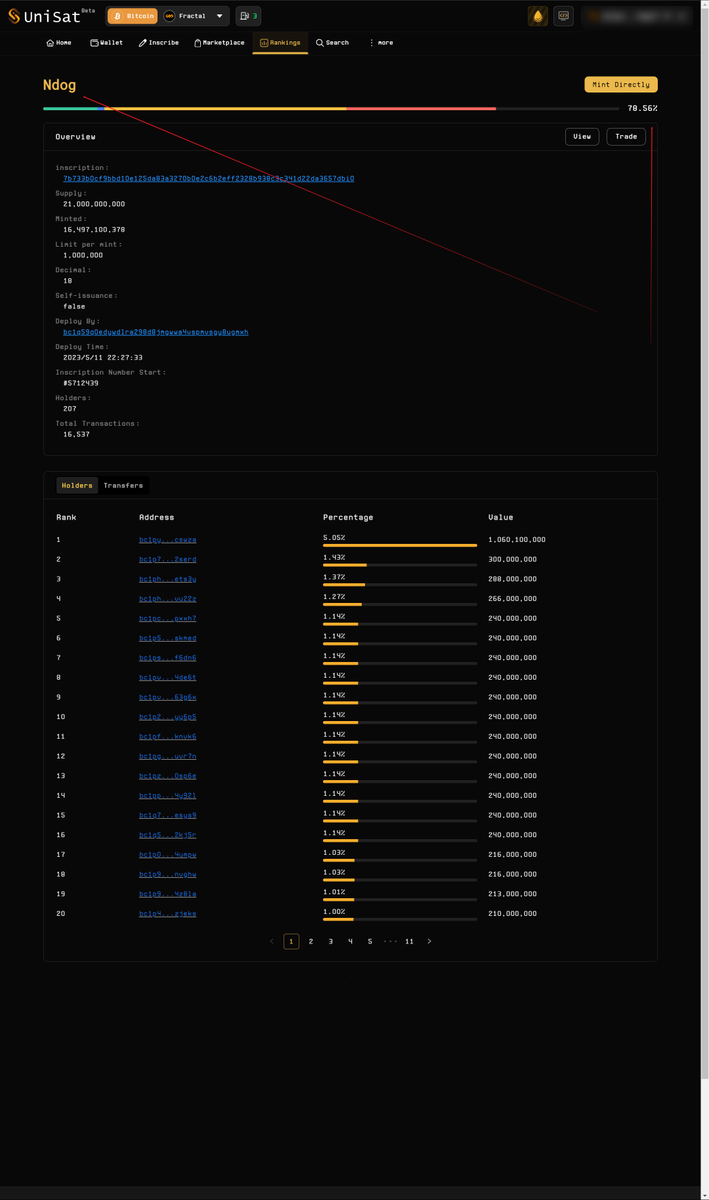Open rank 3 holder address link

(x=168, y=579)
